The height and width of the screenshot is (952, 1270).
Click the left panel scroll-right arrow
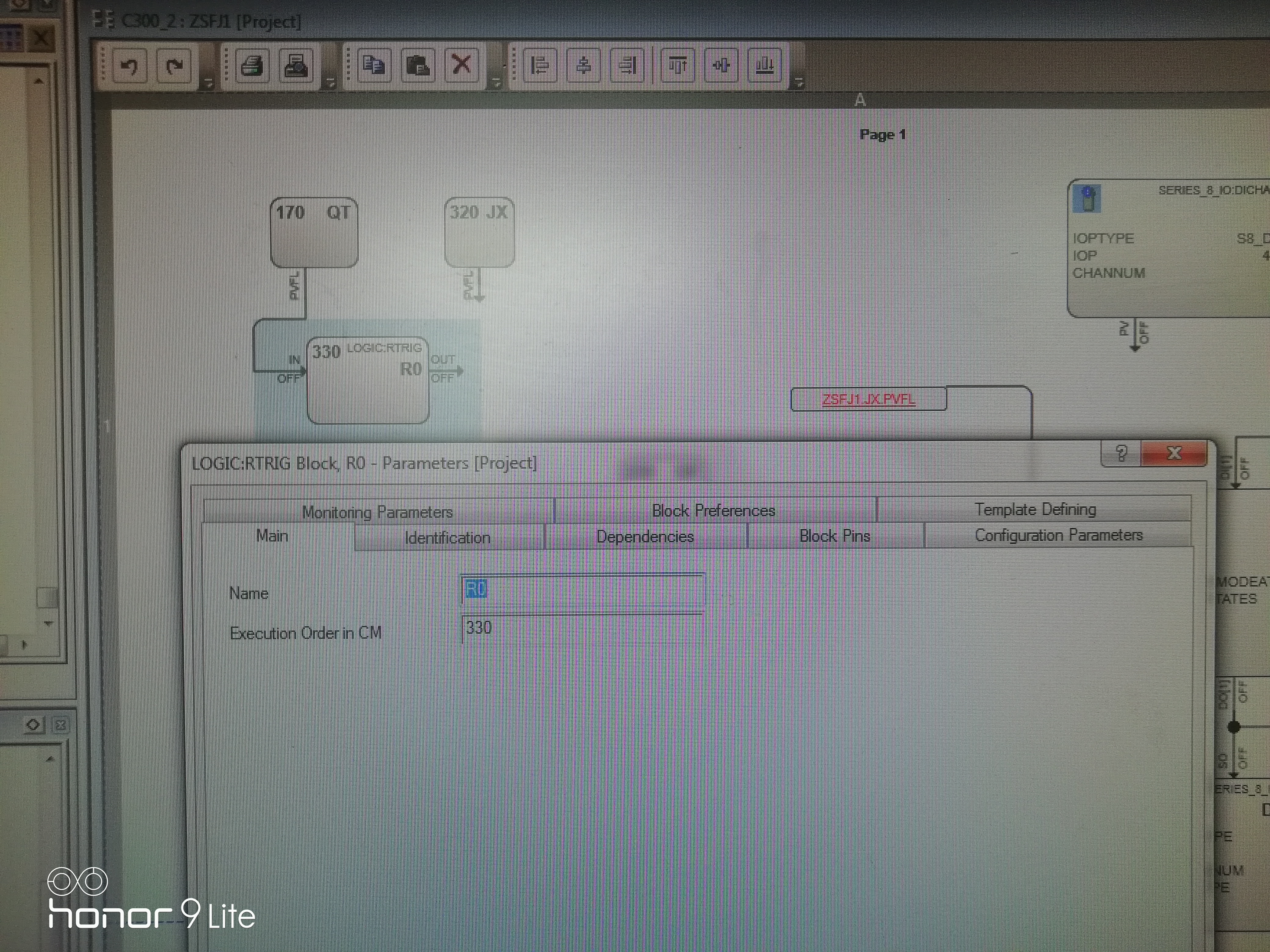[24, 644]
